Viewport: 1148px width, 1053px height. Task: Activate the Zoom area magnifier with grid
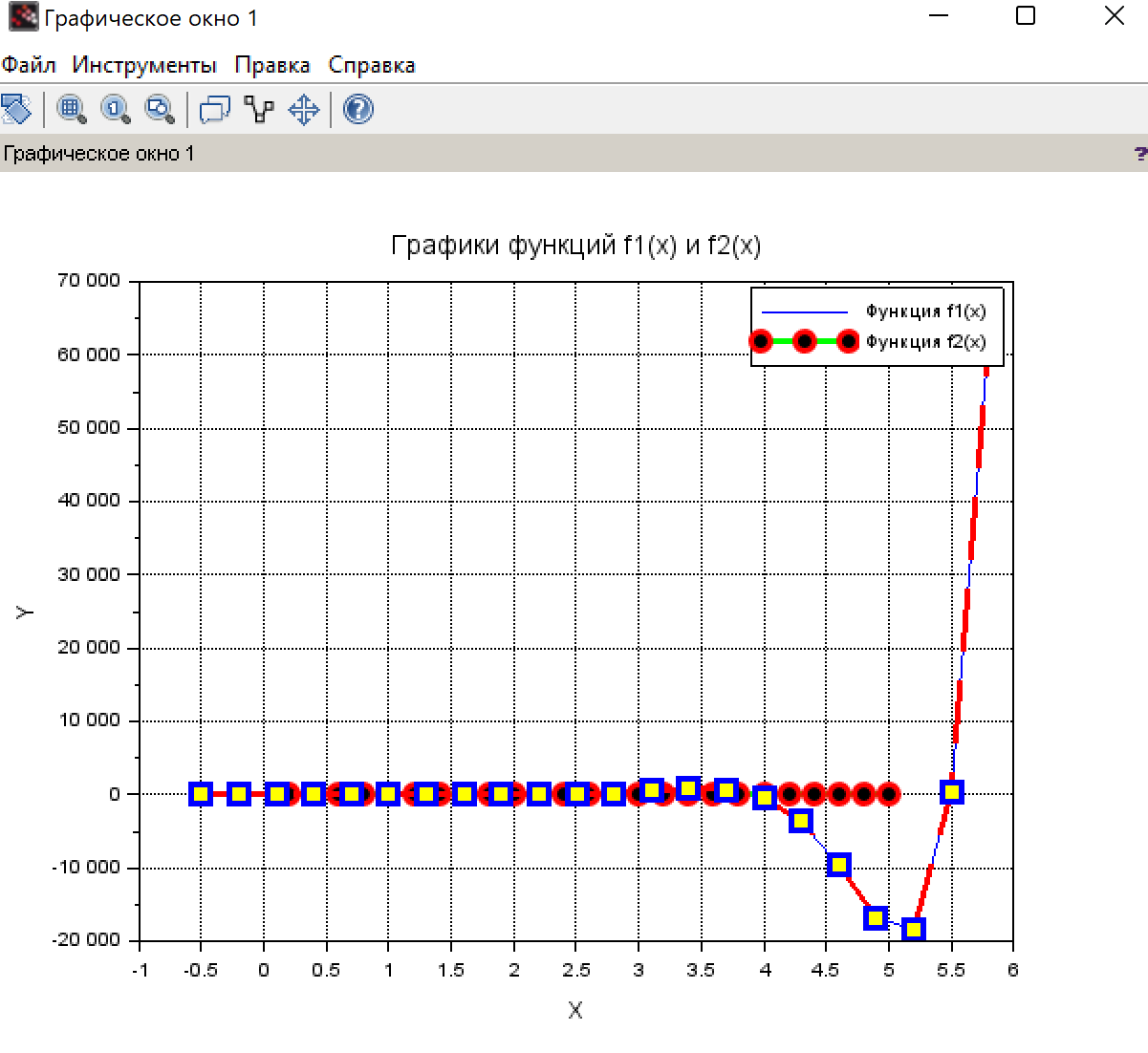72,109
